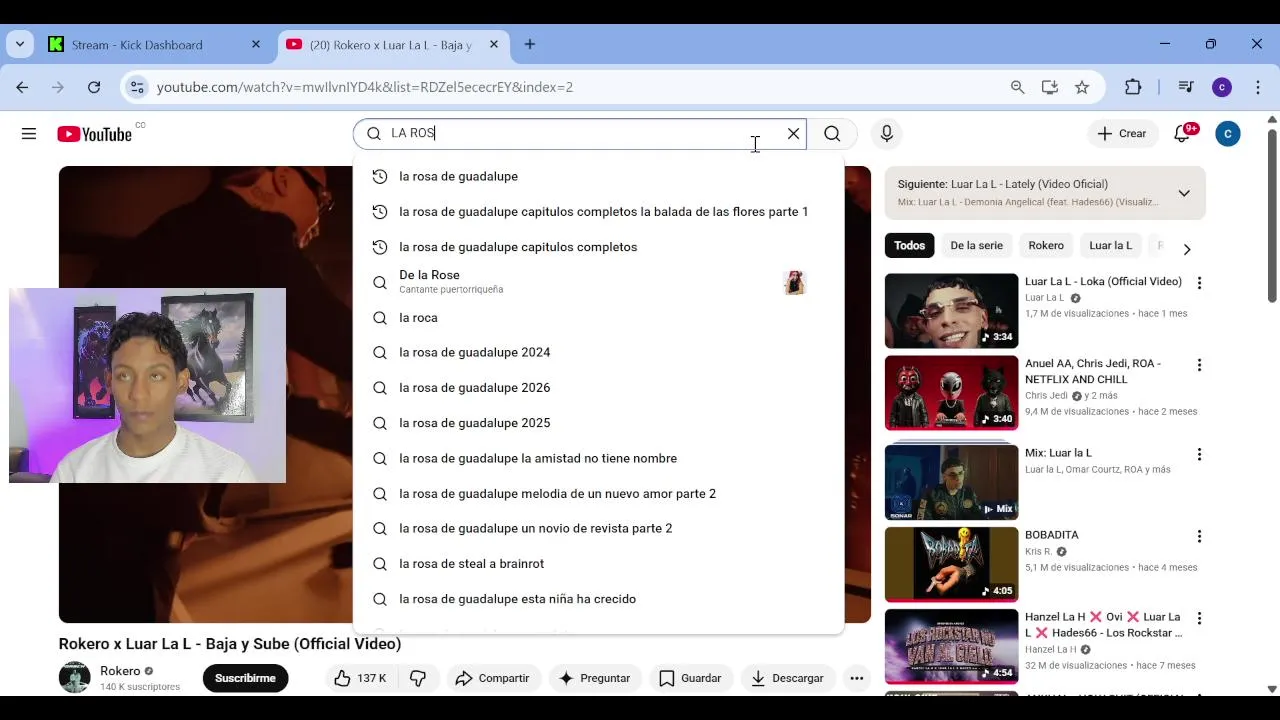Open options for Luar La L - Loka video
Image resolution: width=1280 pixels, height=720 pixels.
[1199, 283]
